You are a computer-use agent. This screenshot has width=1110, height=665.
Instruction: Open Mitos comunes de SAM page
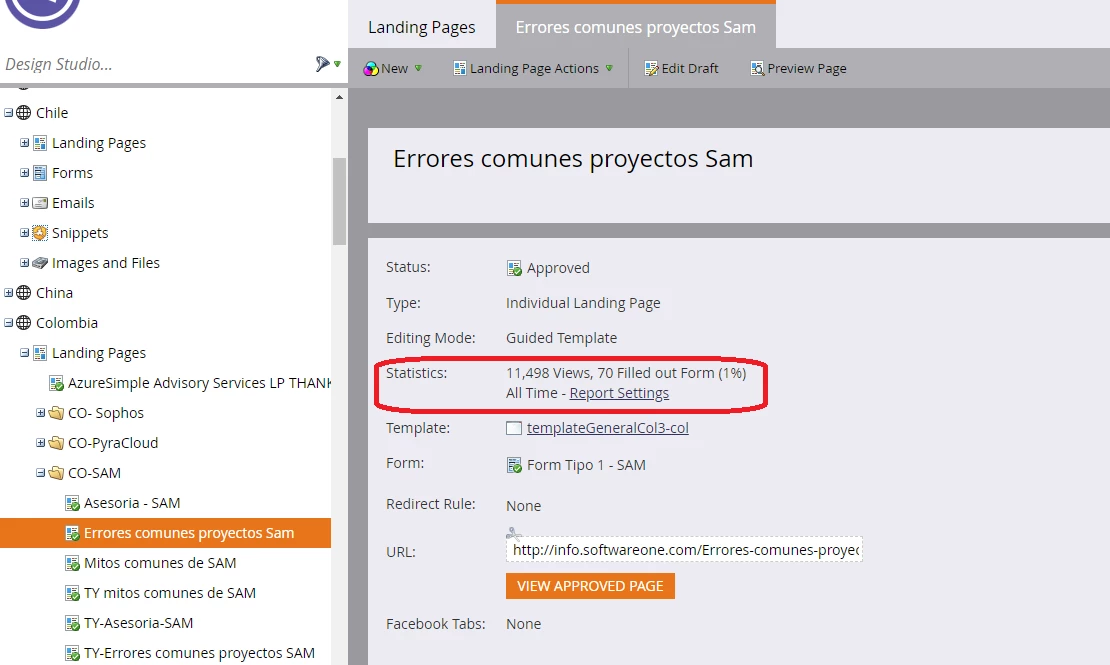pyautogui.click(x=160, y=563)
